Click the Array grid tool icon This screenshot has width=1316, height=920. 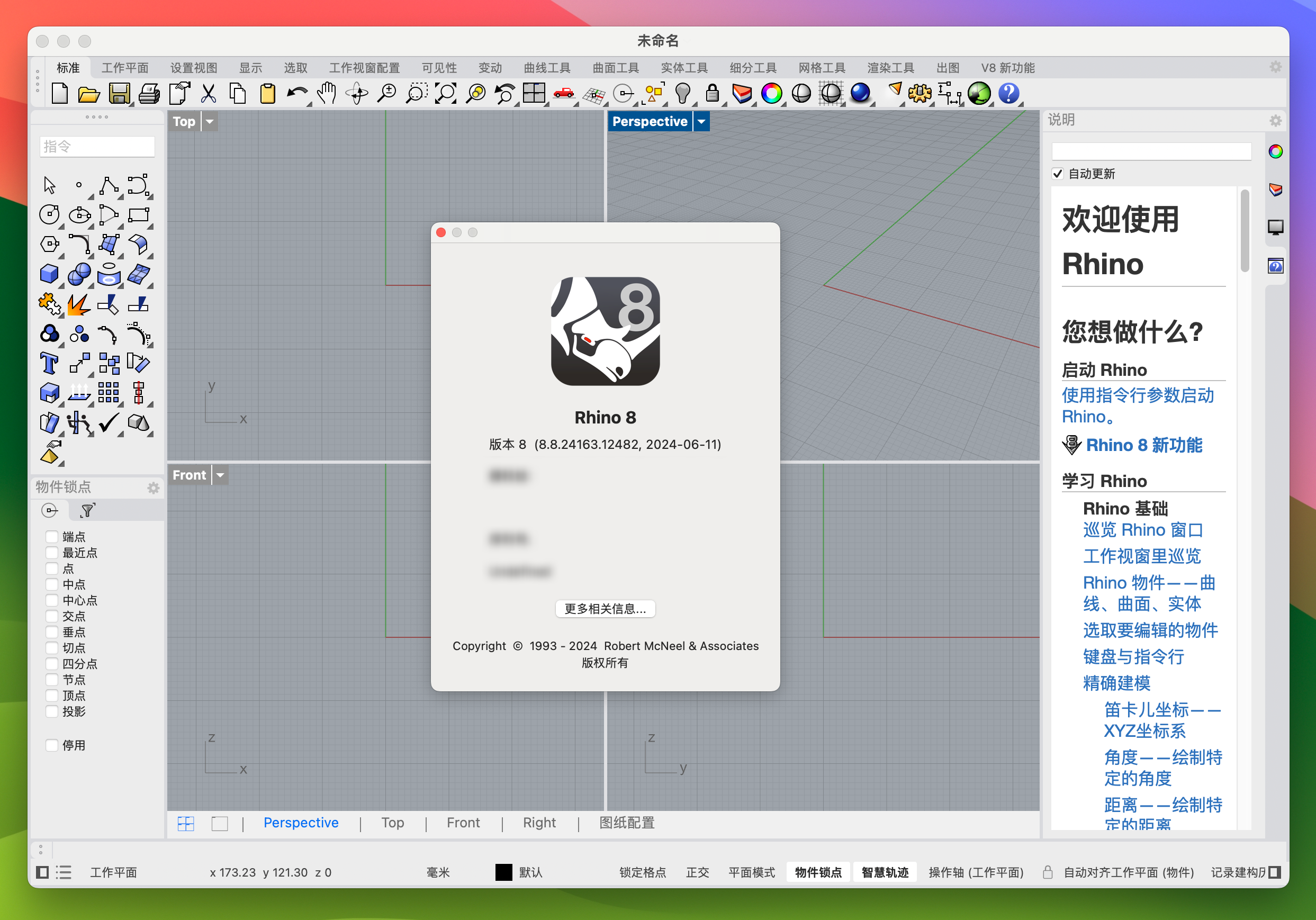pos(109,393)
